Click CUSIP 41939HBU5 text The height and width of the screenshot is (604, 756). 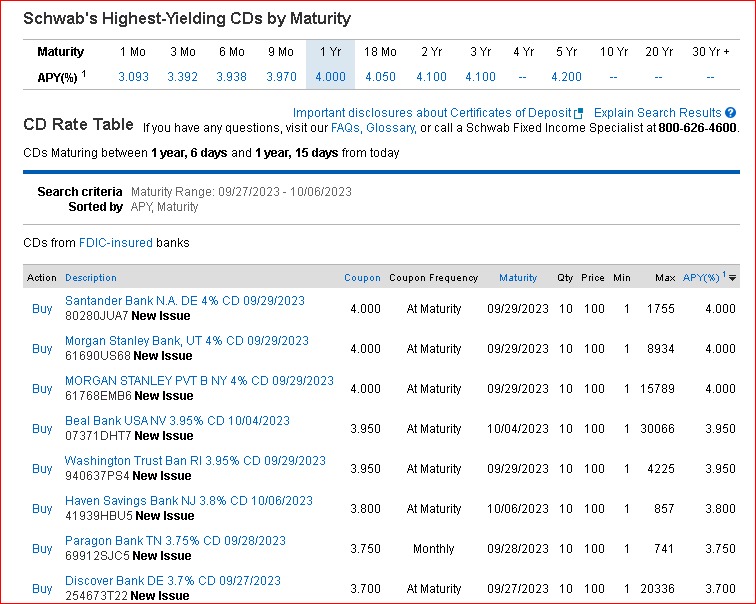(x=99, y=516)
